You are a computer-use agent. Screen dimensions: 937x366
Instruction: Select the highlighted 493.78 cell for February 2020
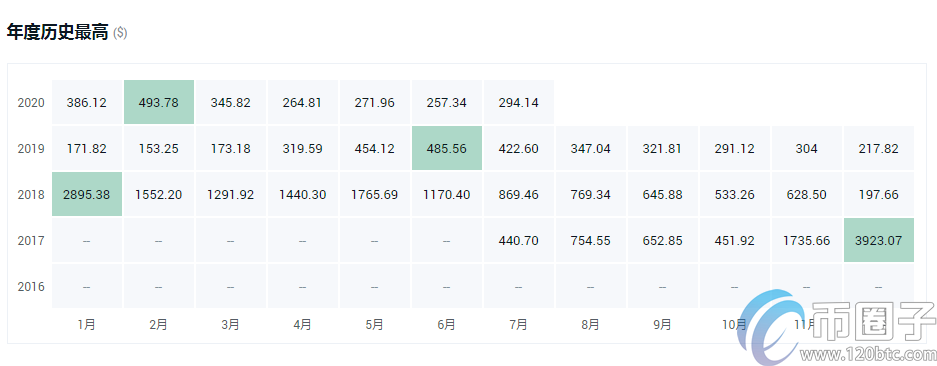[159, 102]
